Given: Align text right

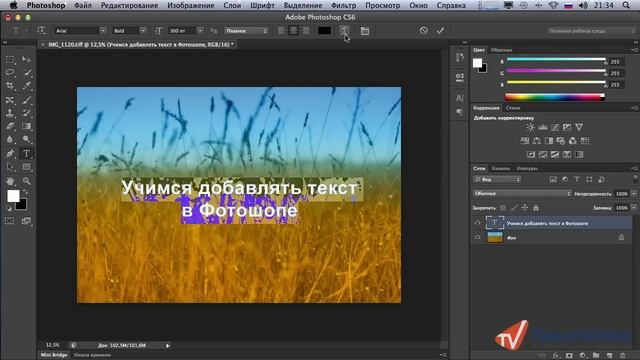Looking at the screenshot, I should (305, 31).
